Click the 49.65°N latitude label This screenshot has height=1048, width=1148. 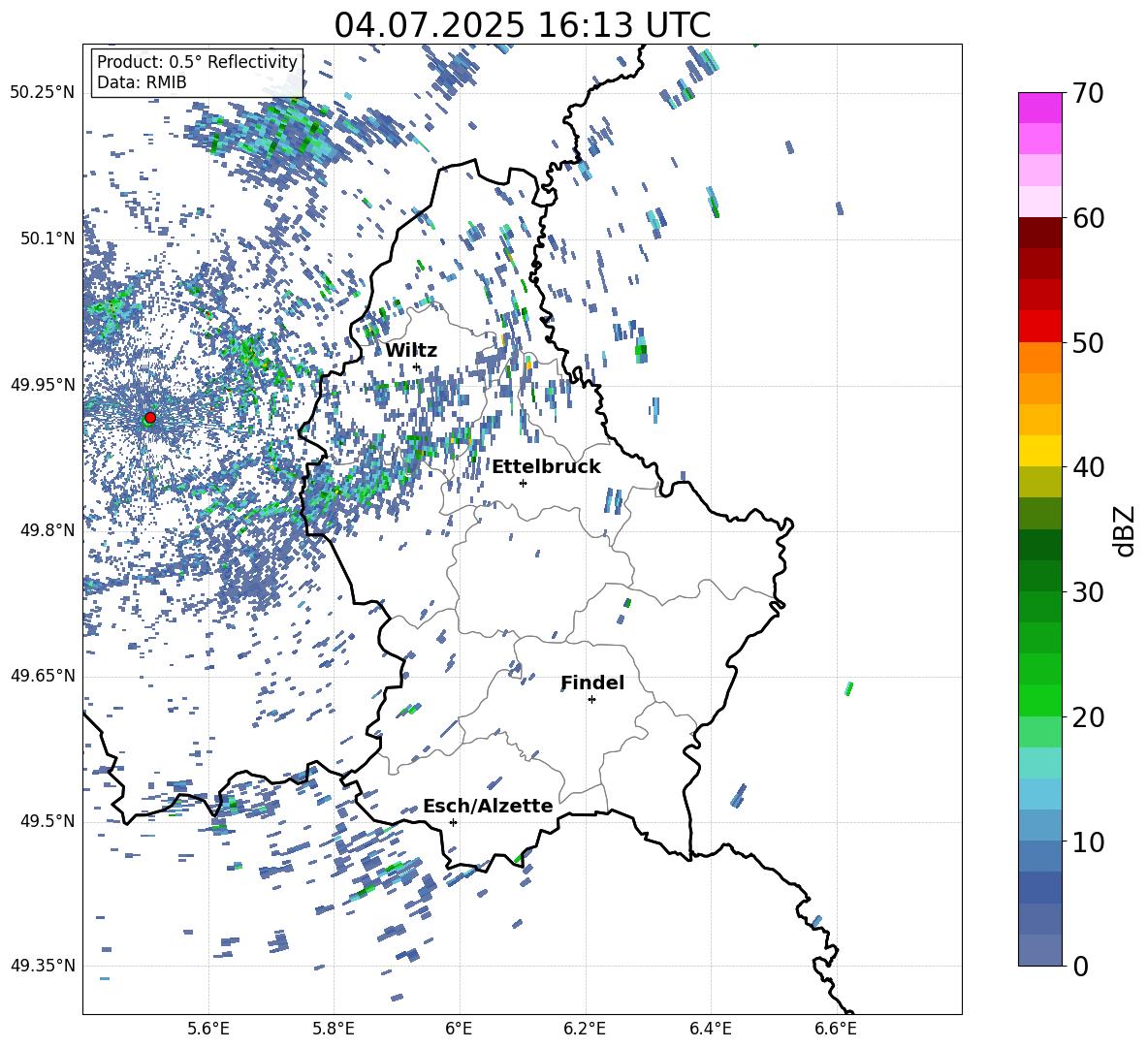click(x=43, y=676)
